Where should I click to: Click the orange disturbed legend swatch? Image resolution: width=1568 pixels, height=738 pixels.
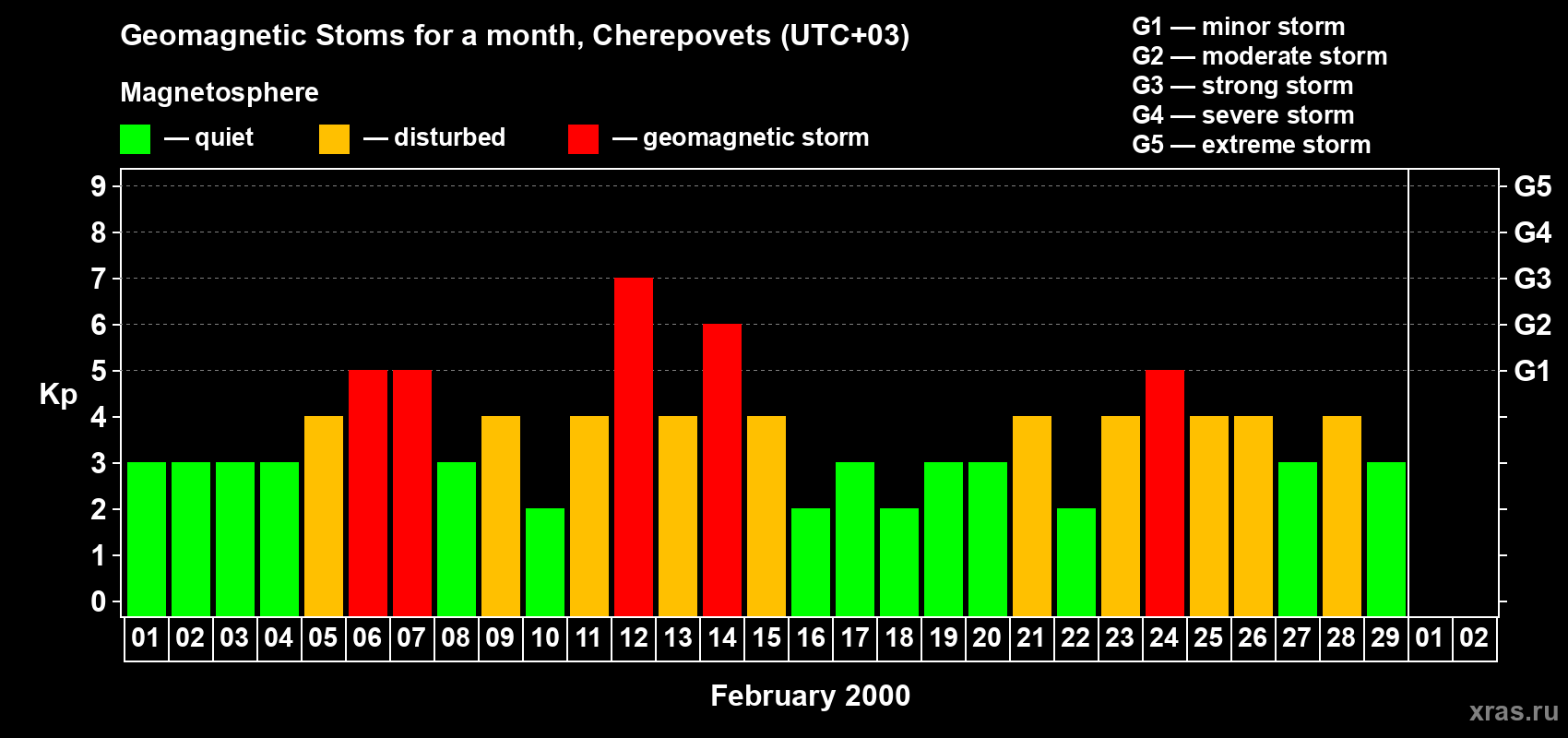point(334,139)
